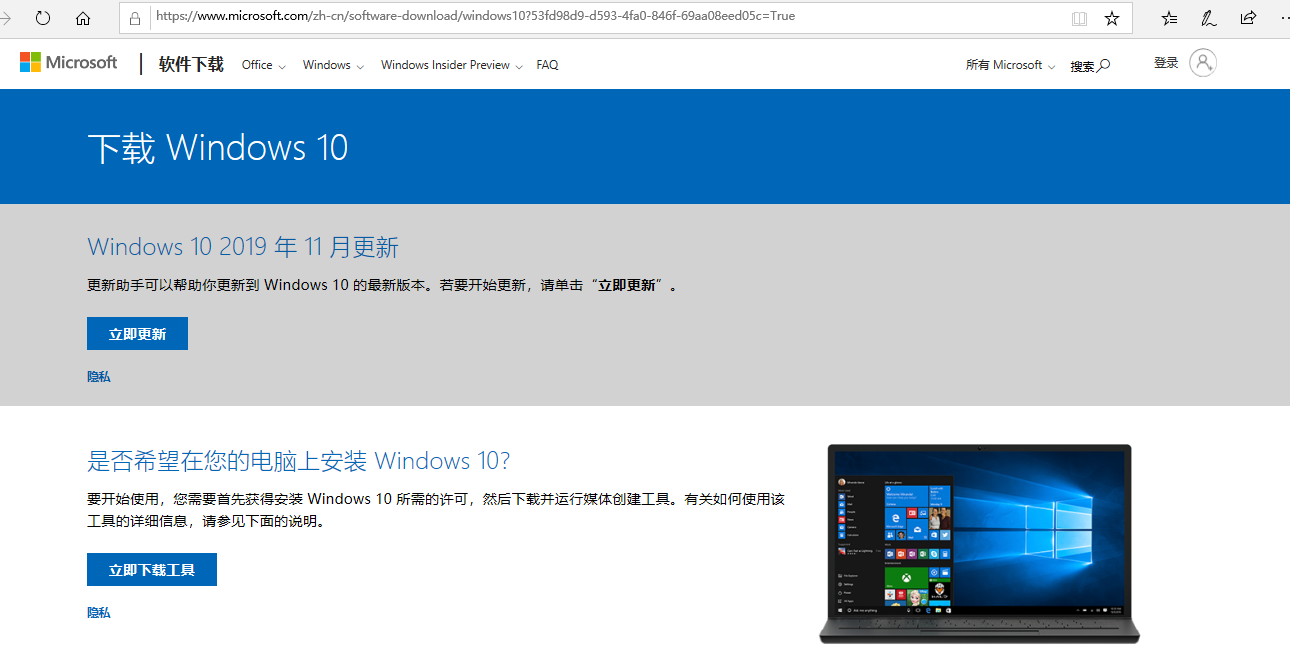Open search via 搜索 magnifier

click(1090, 66)
